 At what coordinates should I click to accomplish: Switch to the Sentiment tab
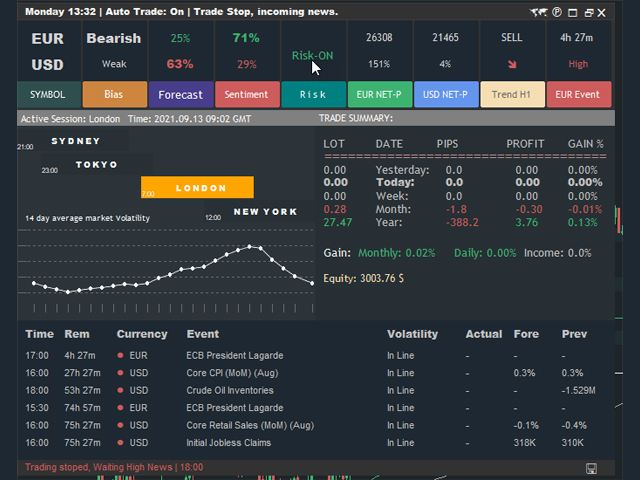point(246,95)
